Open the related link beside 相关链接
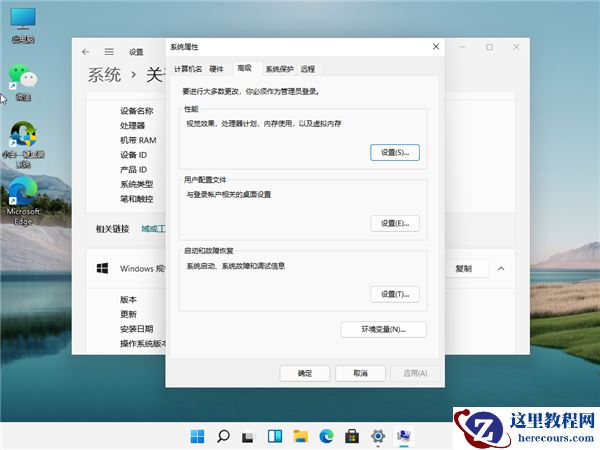Viewport: 600px width, 450px height. (153, 228)
